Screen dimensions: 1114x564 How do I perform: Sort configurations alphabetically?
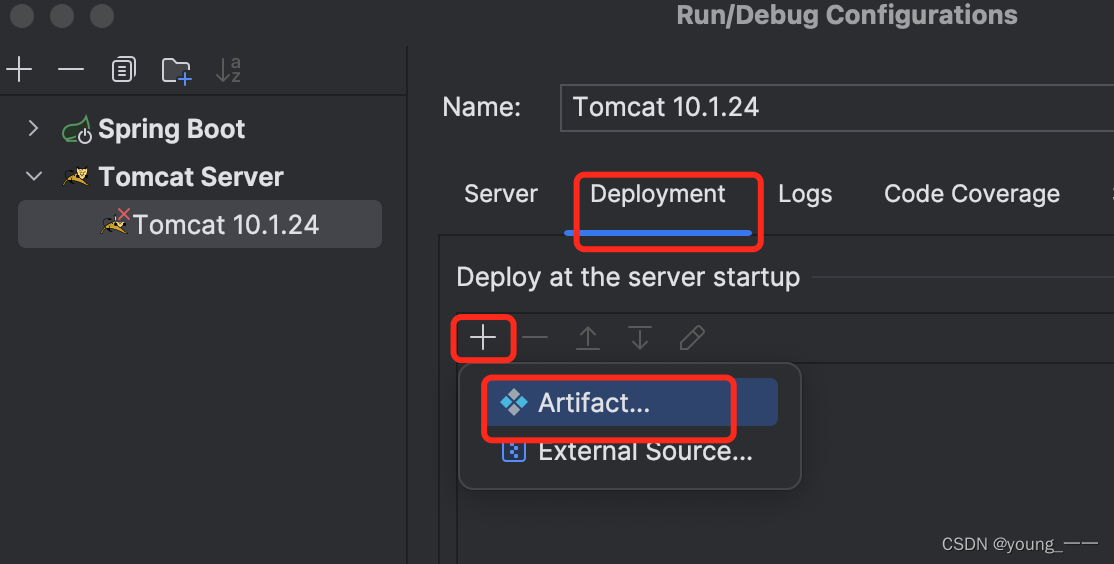click(229, 70)
